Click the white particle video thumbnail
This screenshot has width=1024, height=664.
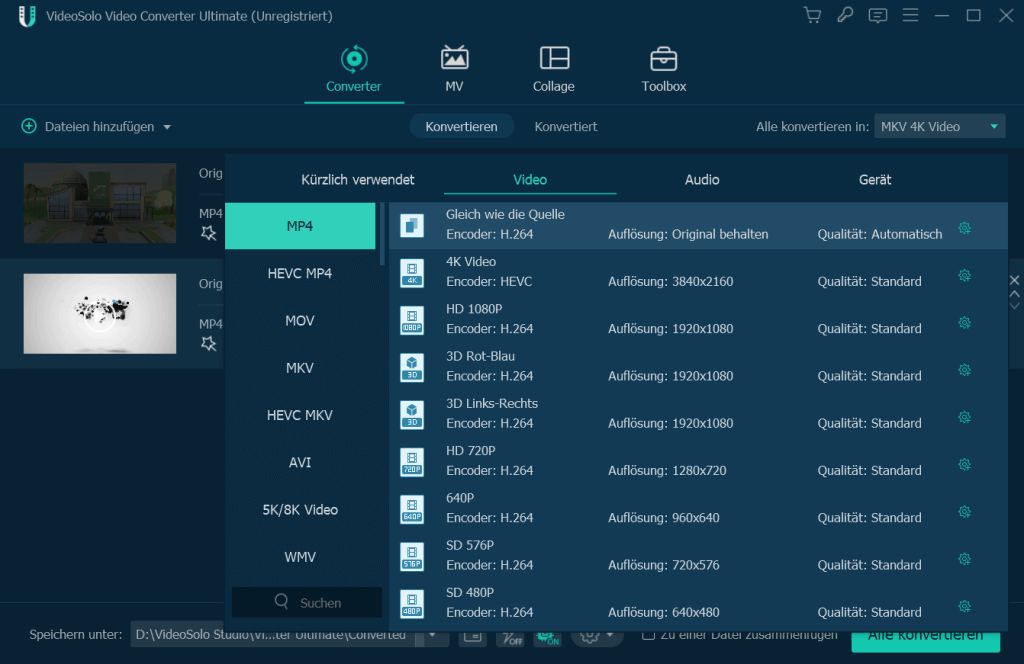(x=100, y=313)
